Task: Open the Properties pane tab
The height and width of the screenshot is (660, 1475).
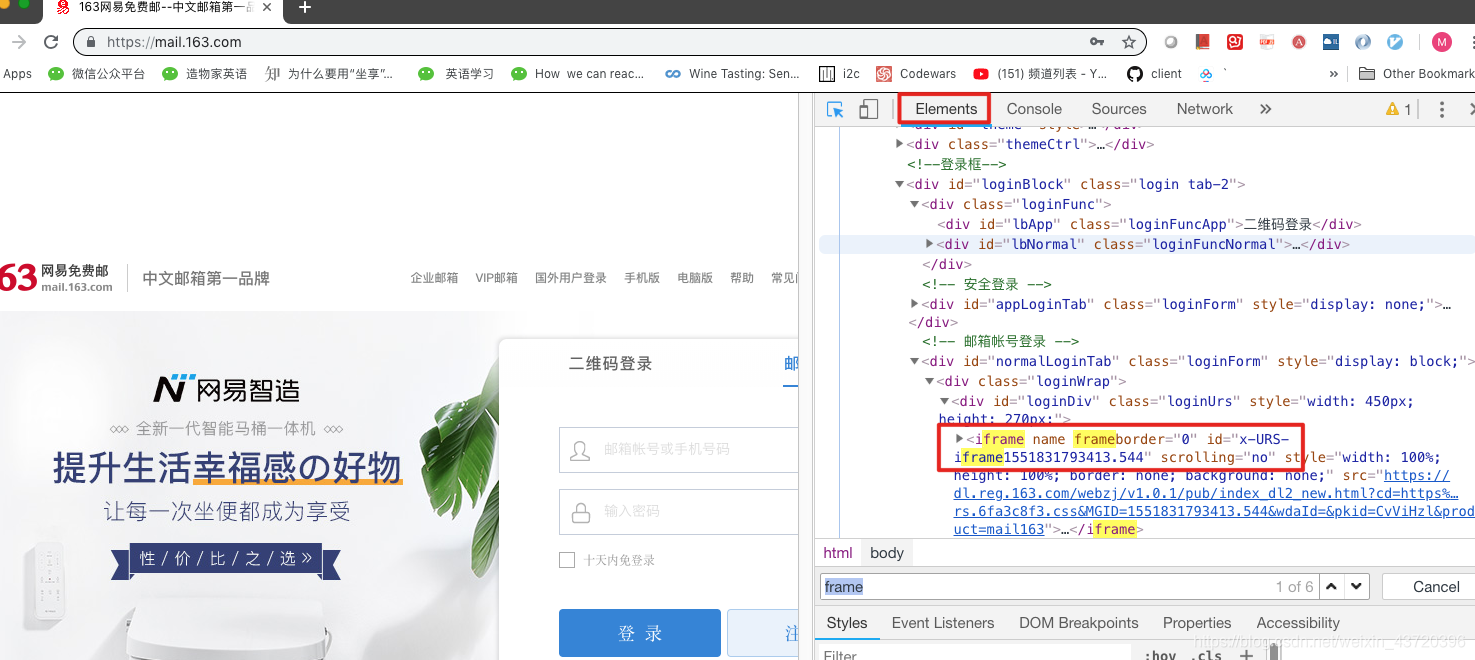Action: 1197,623
